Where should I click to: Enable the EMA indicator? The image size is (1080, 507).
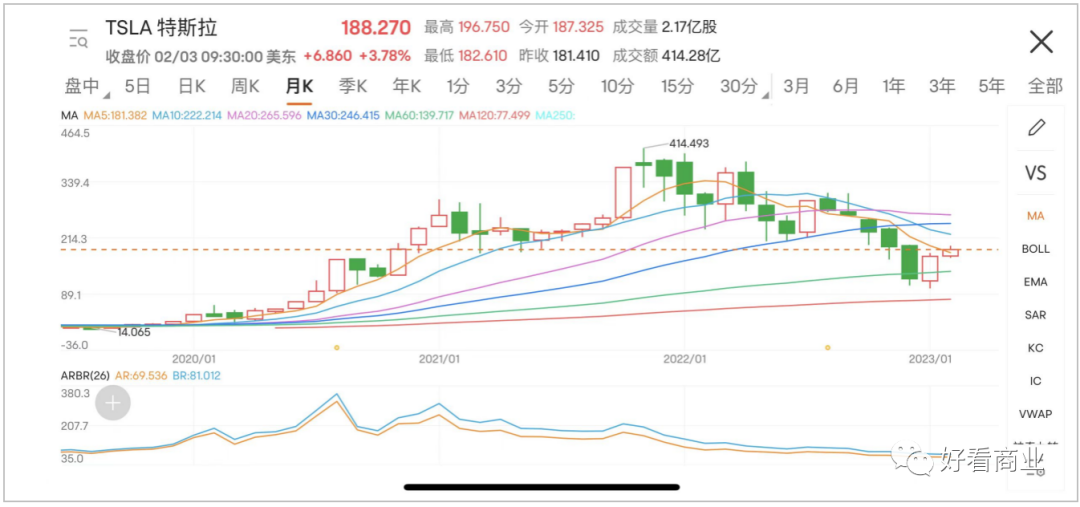1036,282
